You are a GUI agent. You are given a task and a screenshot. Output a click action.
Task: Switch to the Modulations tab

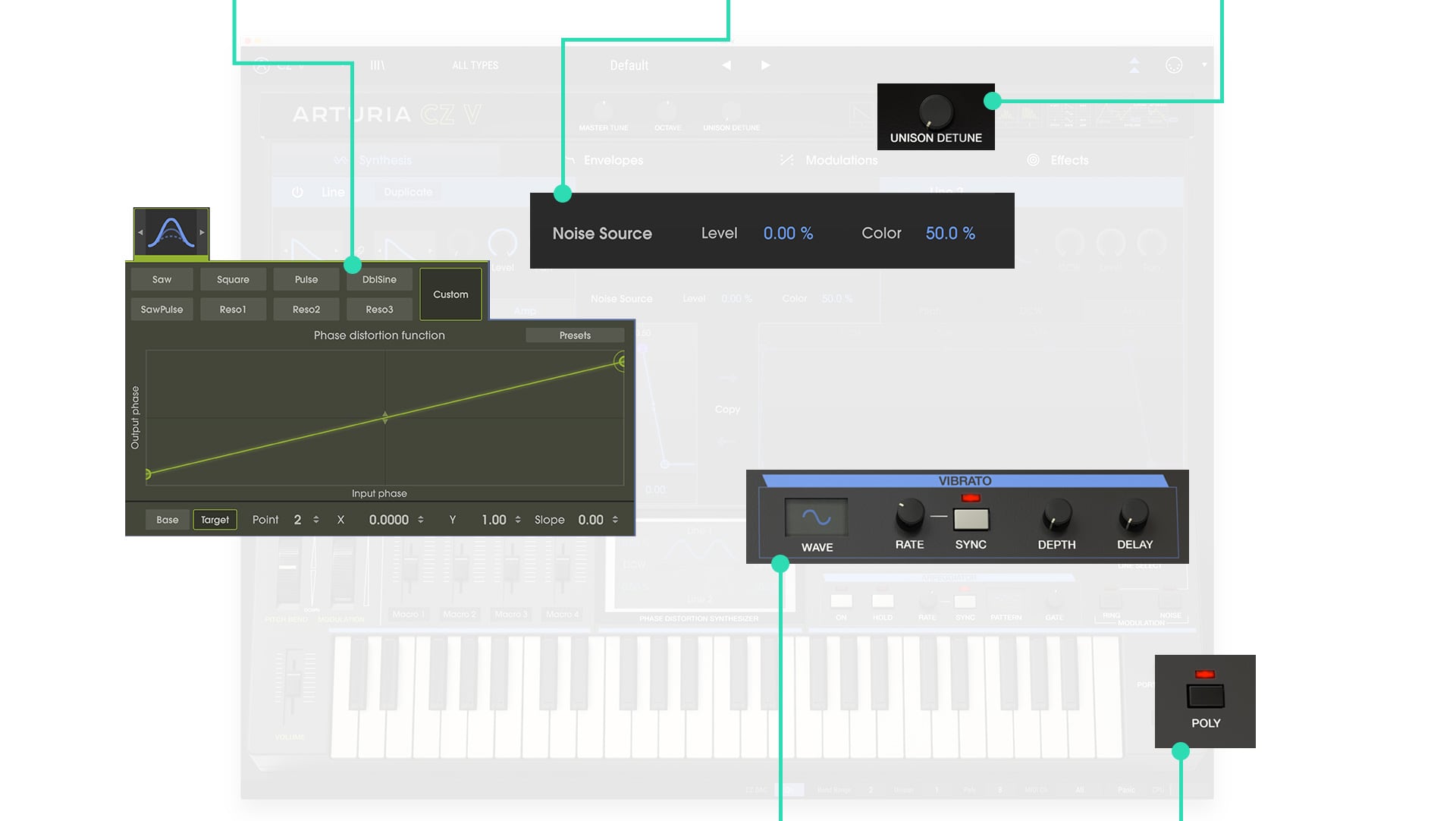click(x=841, y=160)
